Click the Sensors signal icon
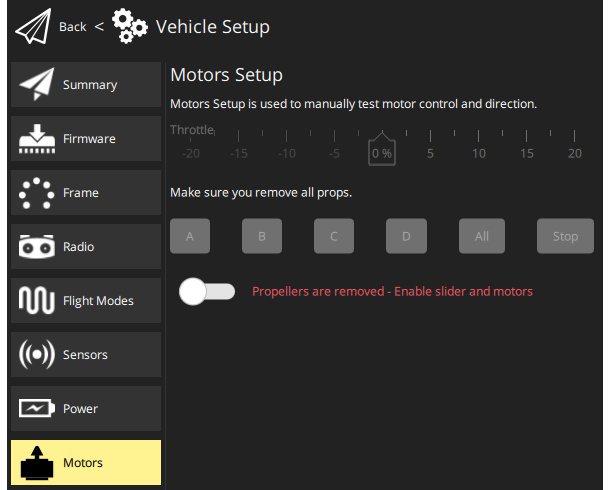The width and height of the screenshot is (610, 490). pyautogui.click(x=36, y=355)
